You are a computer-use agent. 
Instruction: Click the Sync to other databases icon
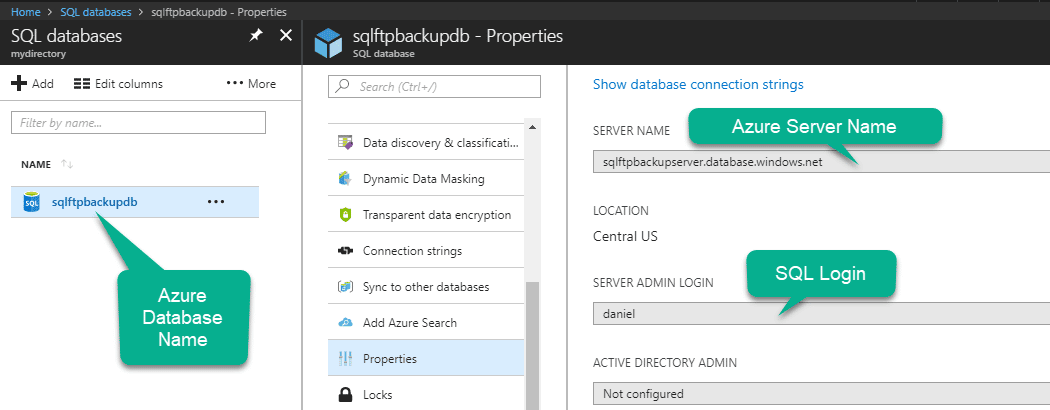click(x=345, y=287)
